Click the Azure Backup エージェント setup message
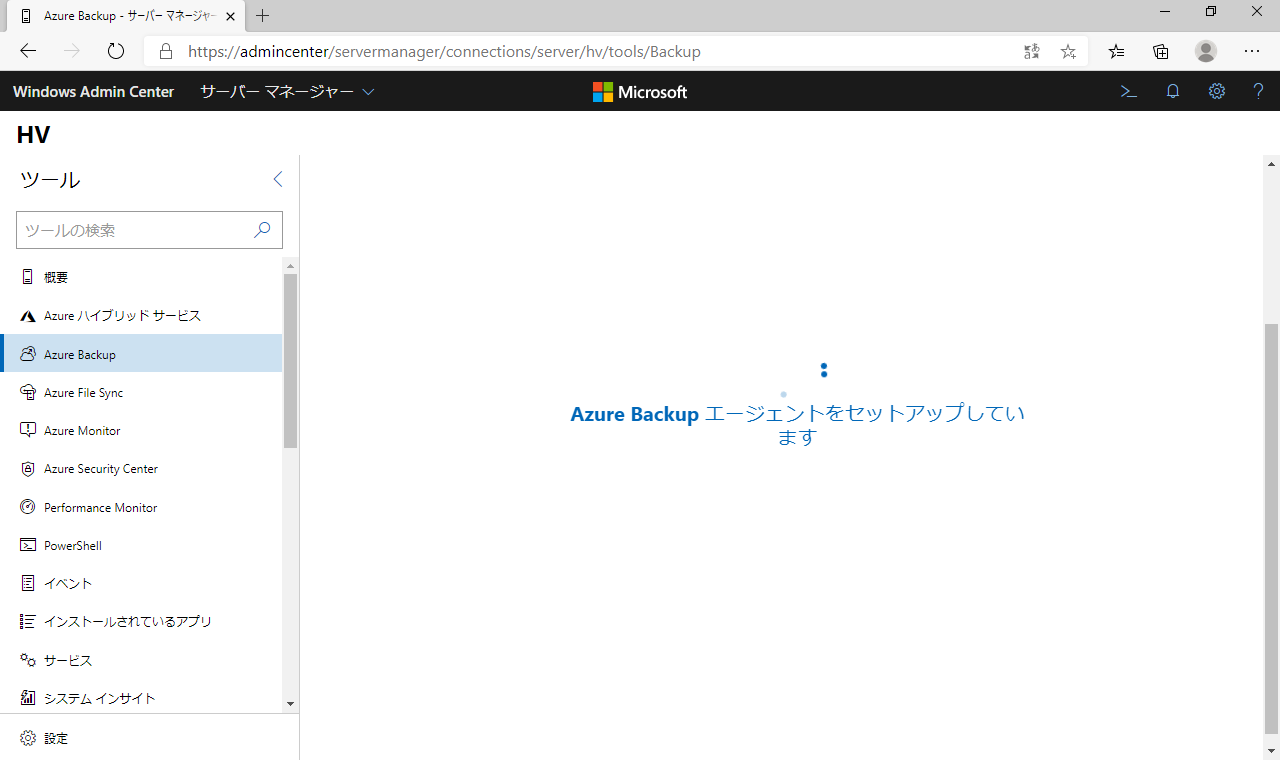 pos(797,425)
